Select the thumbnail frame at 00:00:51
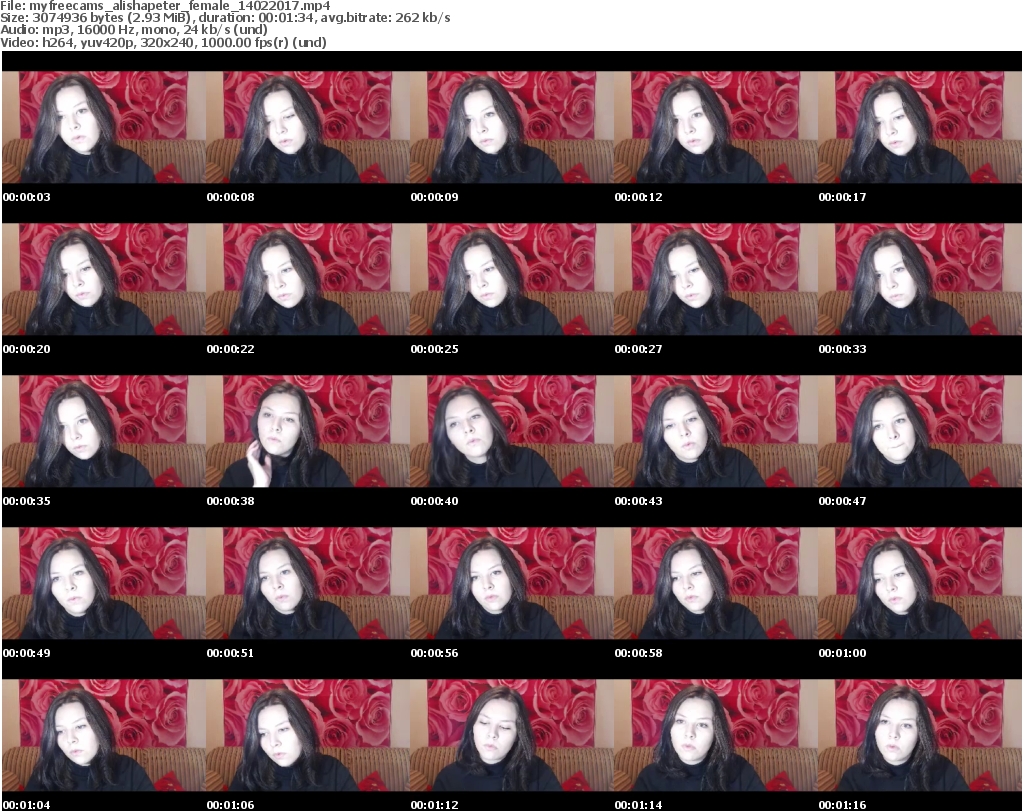The image size is (1024, 811). (308, 584)
